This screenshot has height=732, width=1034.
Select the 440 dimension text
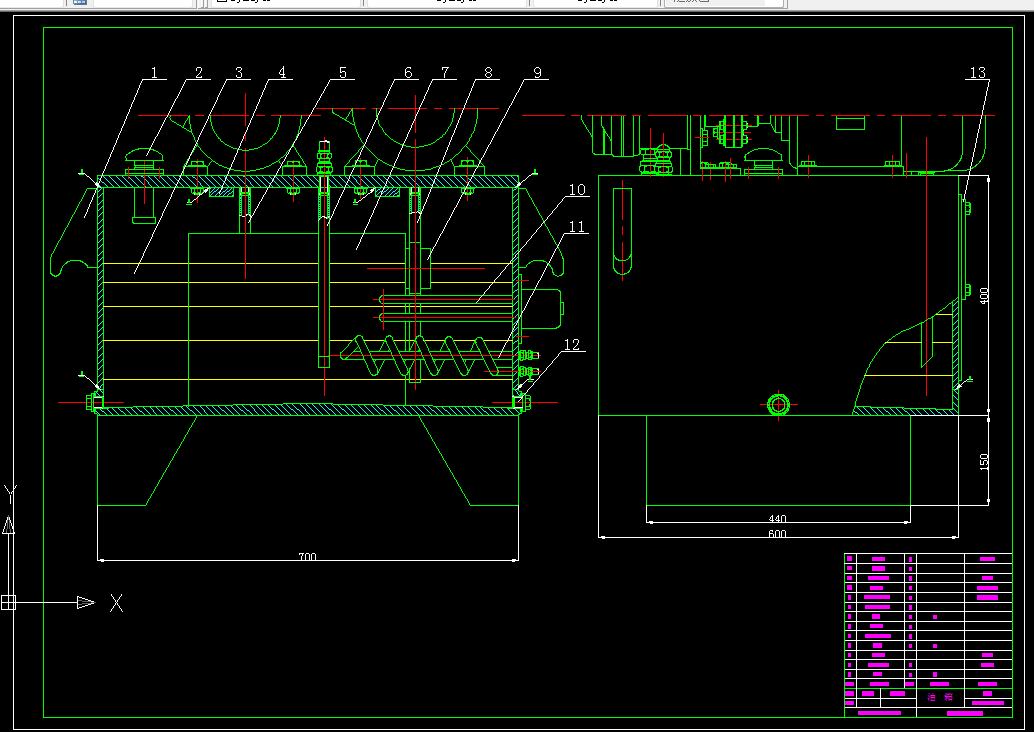(x=777, y=519)
